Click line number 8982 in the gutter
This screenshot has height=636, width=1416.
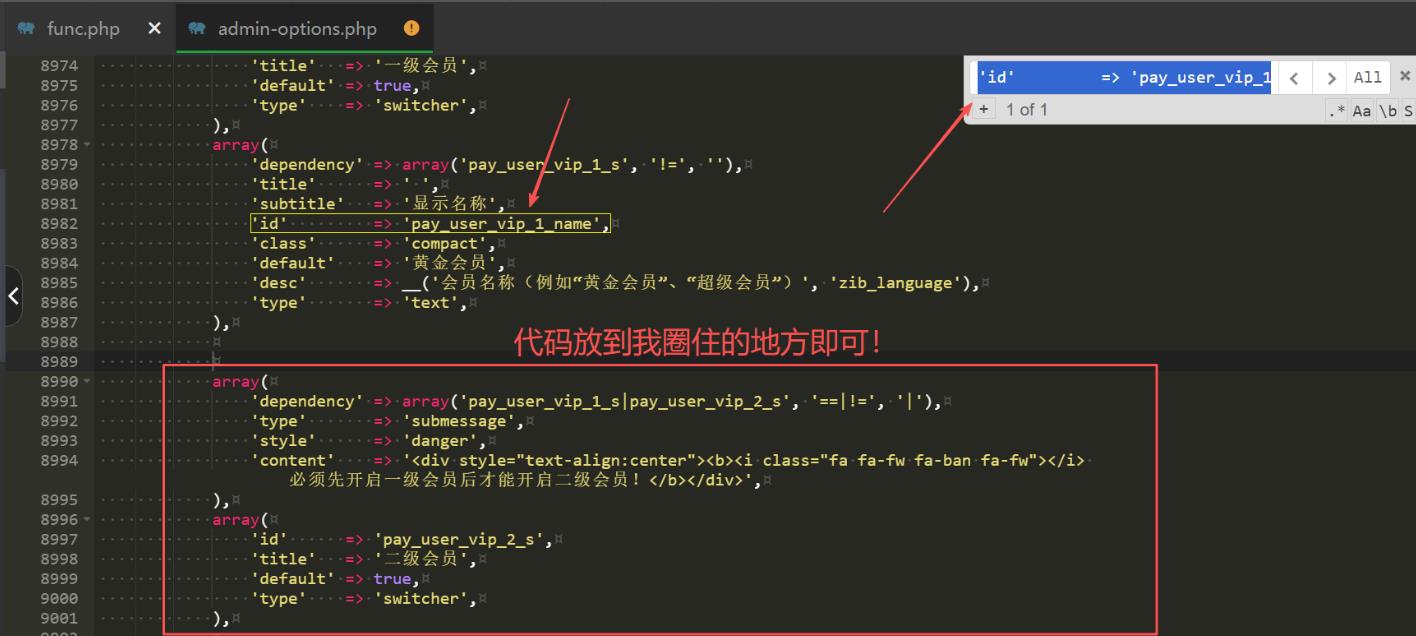coord(59,224)
